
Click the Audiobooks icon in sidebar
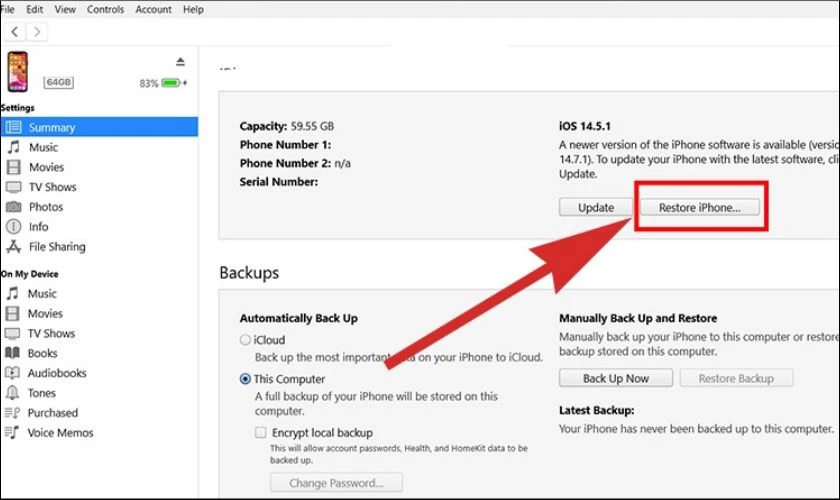12,372
